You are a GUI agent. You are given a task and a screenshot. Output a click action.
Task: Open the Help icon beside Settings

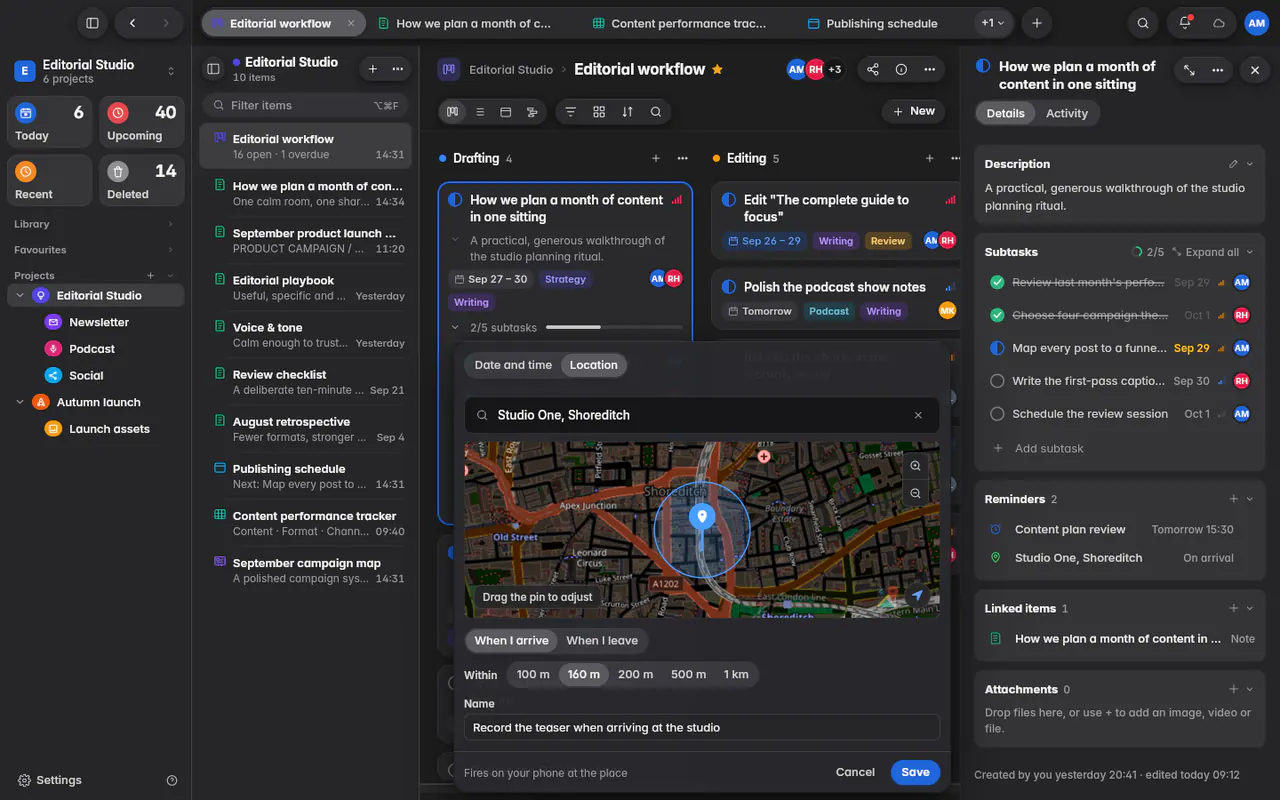pyautogui.click(x=172, y=780)
